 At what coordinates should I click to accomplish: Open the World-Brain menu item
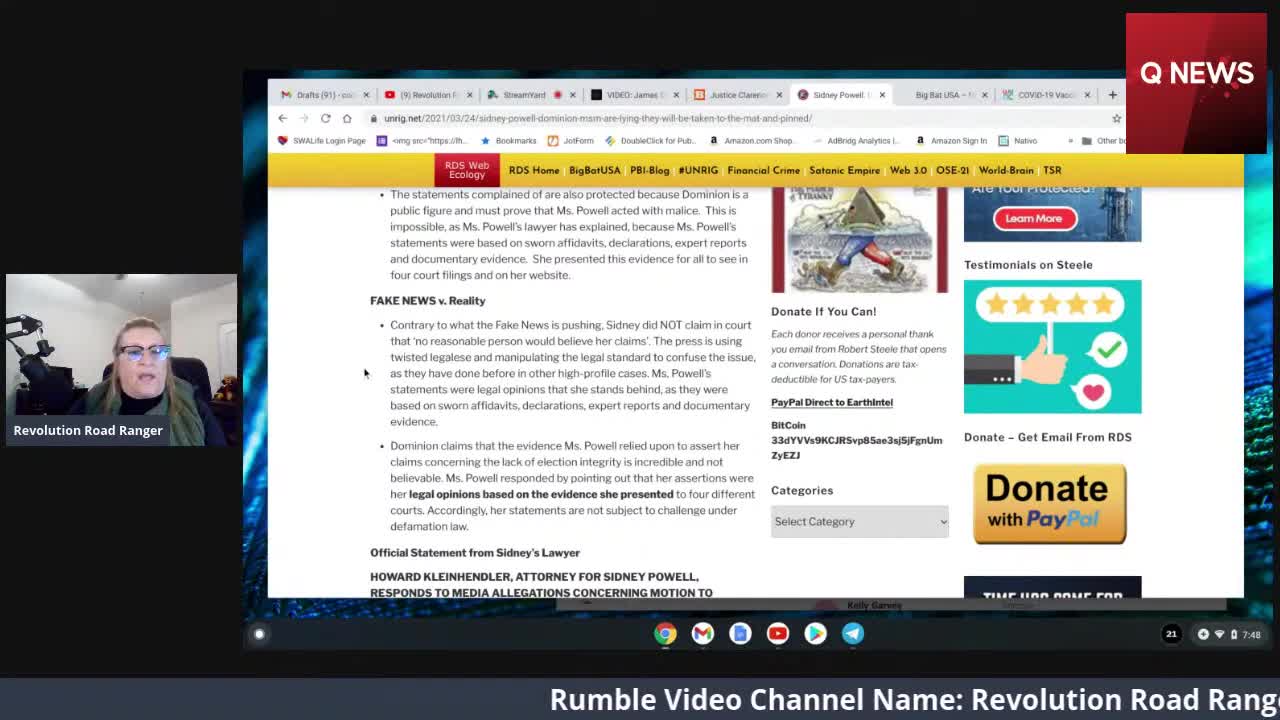[x=1006, y=170]
